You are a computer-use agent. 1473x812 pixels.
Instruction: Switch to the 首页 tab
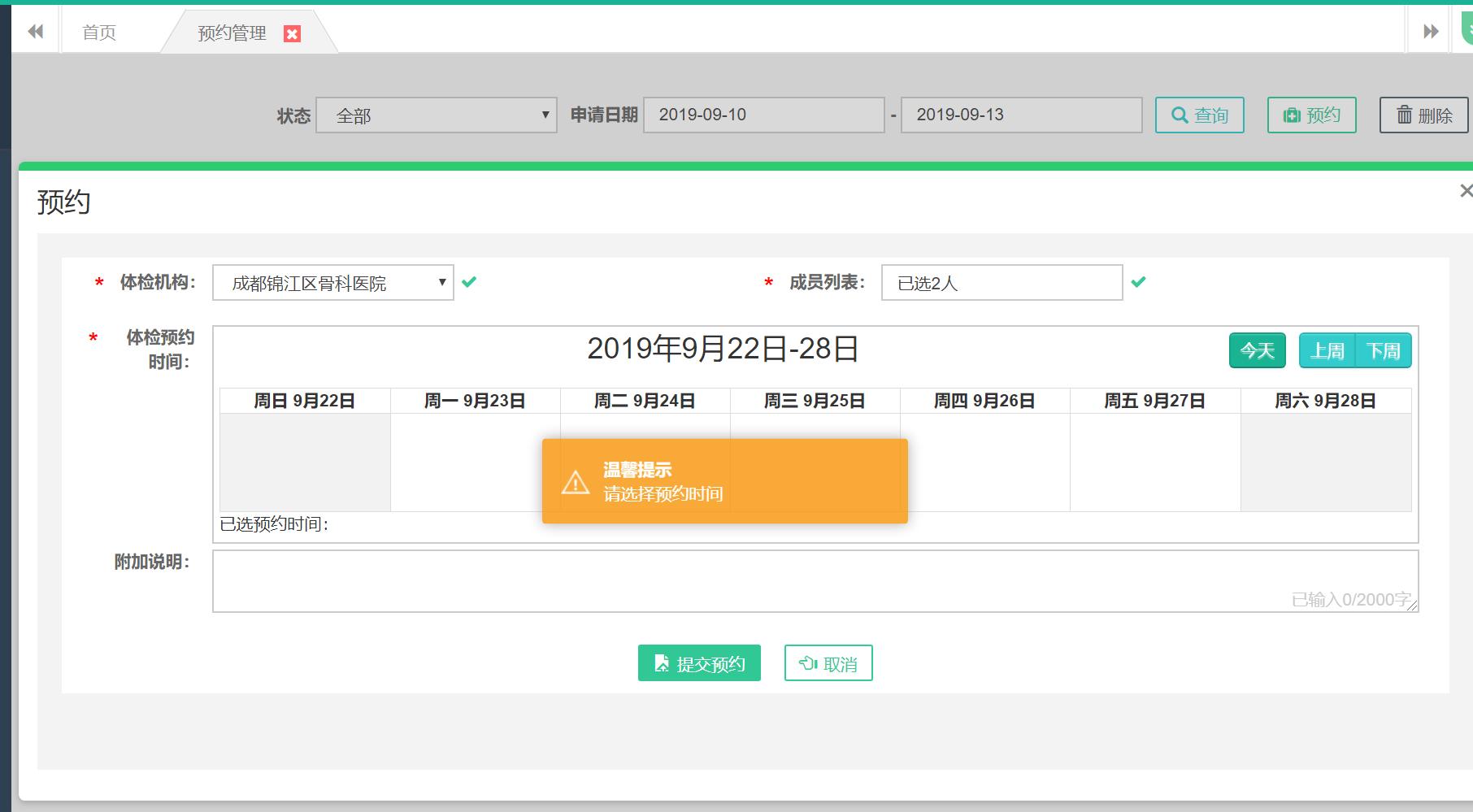point(98,33)
